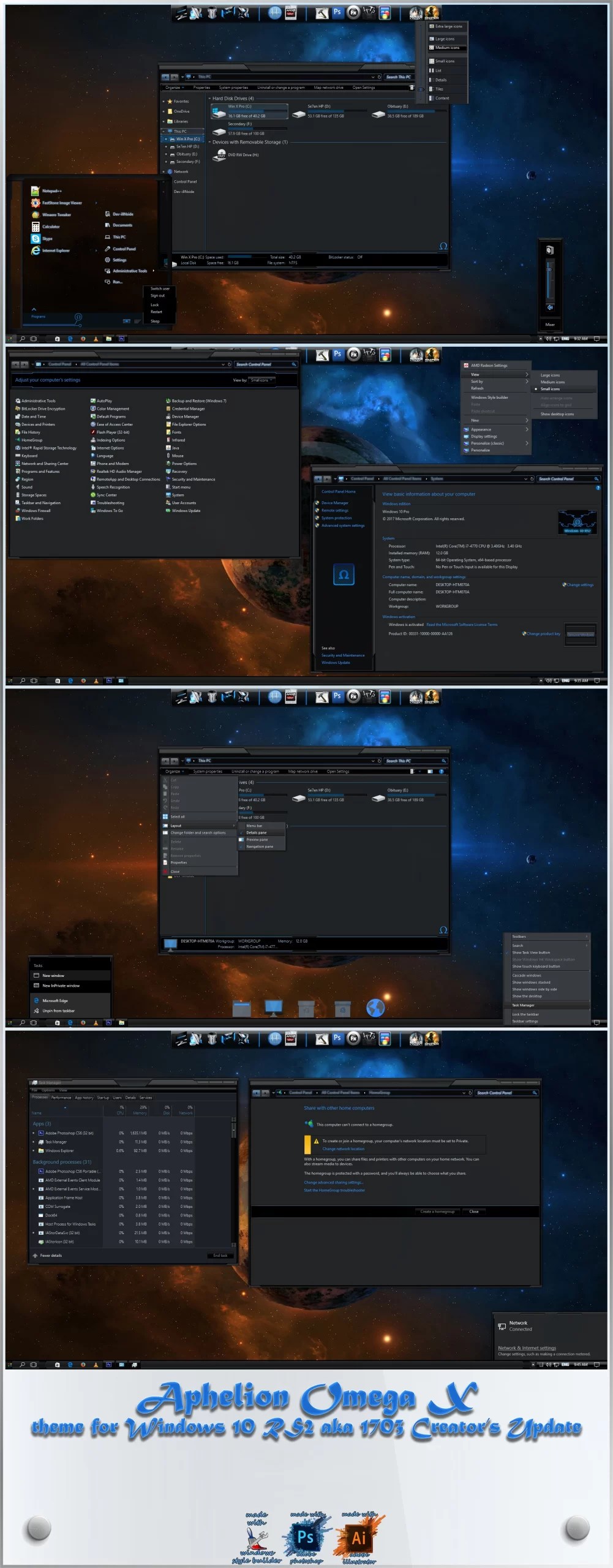Click the Network icon in network flyout
The image size is (613, 1568).
tap(502, 1326)
